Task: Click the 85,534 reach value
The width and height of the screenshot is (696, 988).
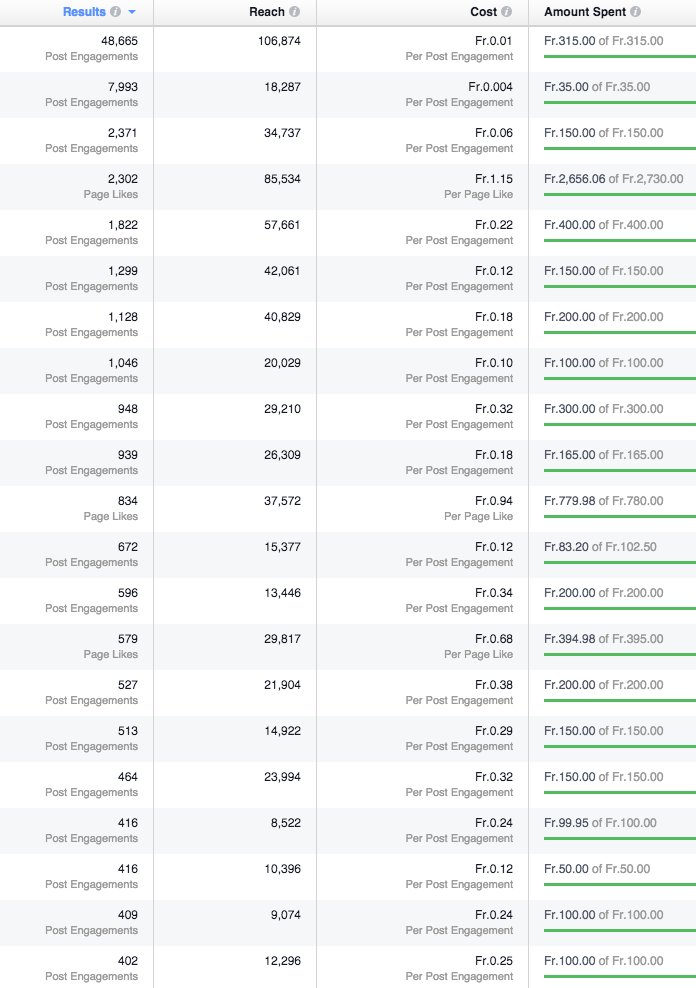Action: coord(282,179)
